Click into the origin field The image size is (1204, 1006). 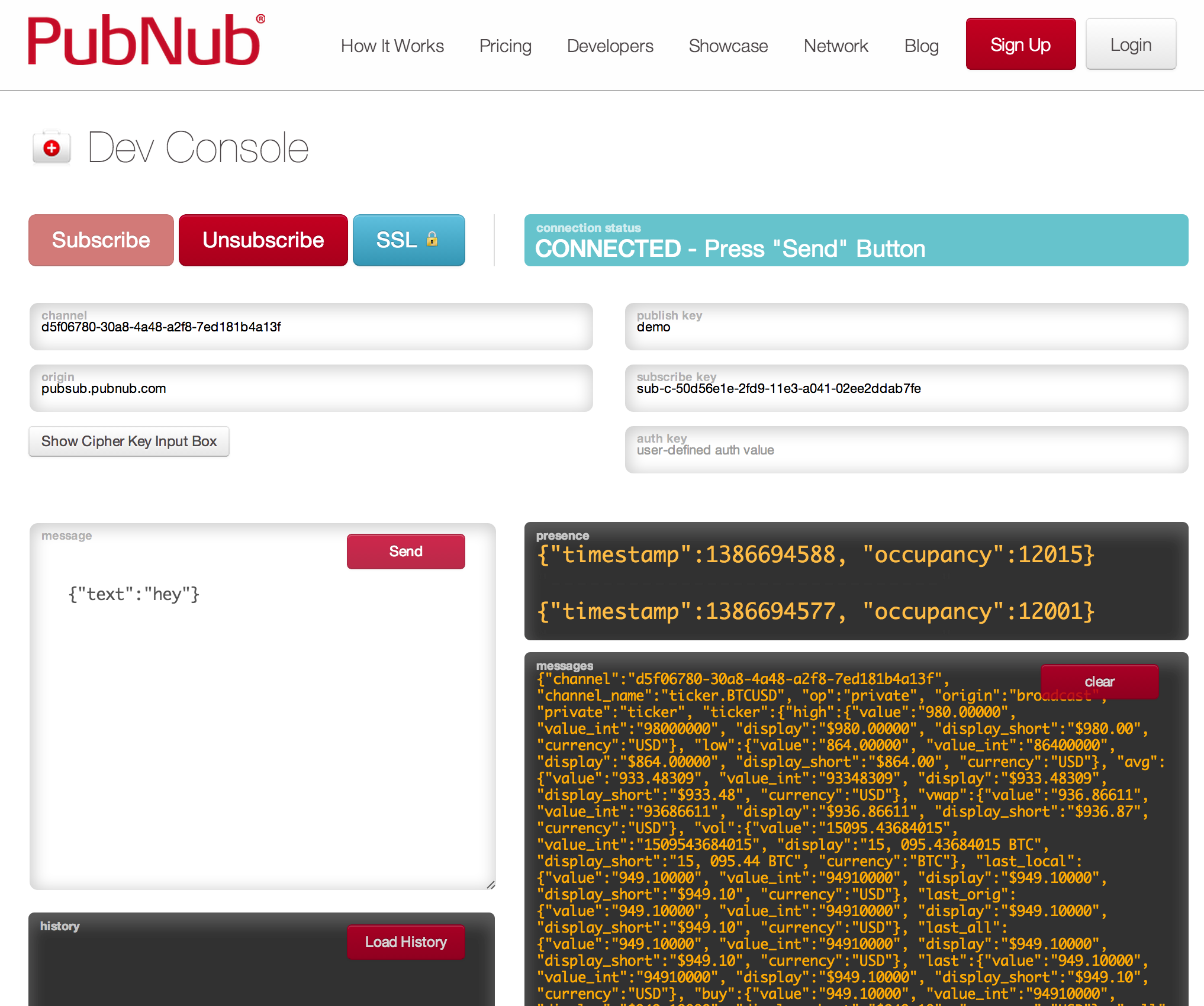pos(311,389)
